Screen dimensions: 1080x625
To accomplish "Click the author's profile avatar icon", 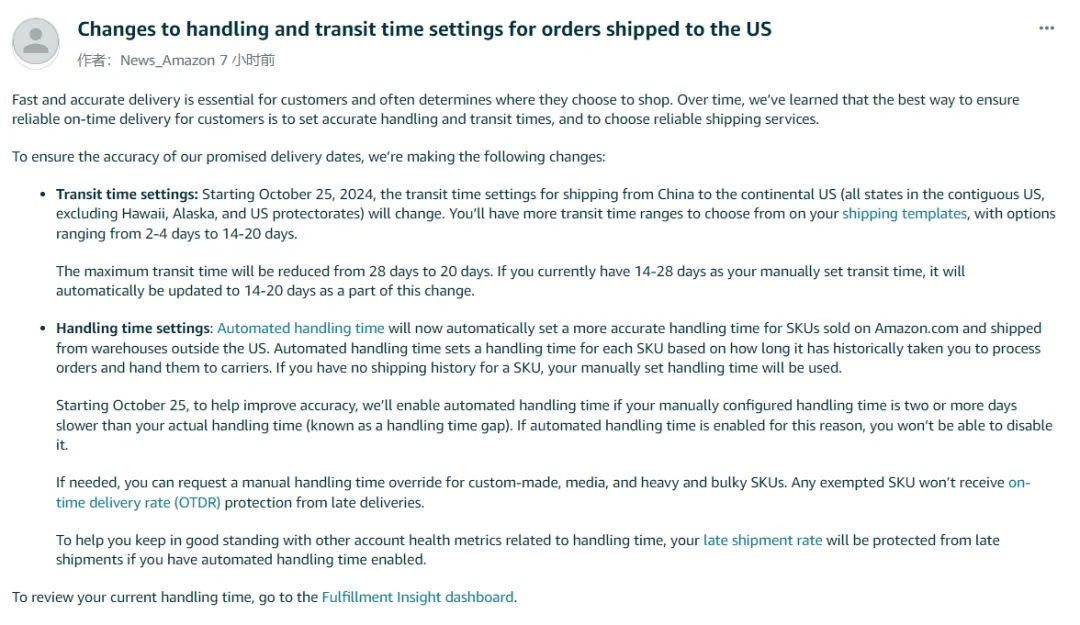I will [x=36, y=40].
